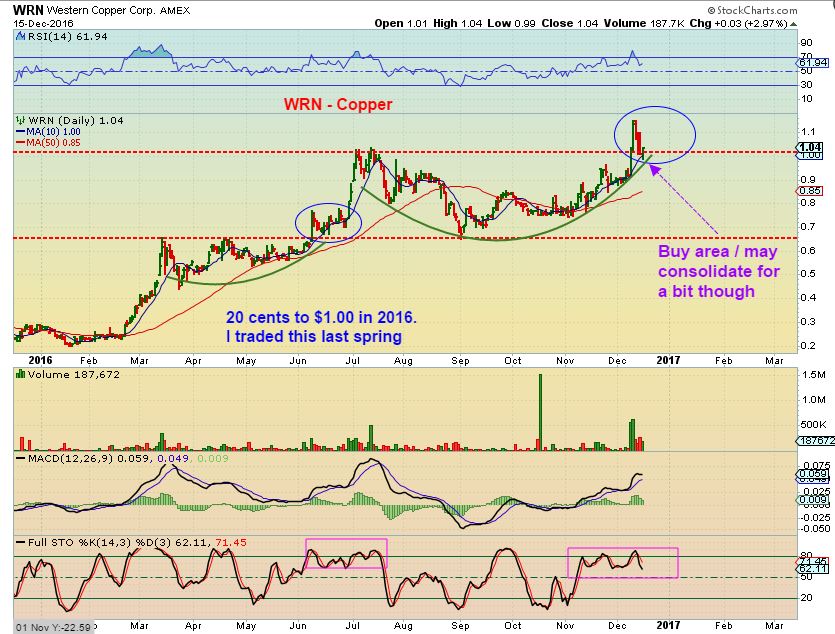Click the up arrow after Chg +2.97%

pyautogui.click(x=793, y=24)
